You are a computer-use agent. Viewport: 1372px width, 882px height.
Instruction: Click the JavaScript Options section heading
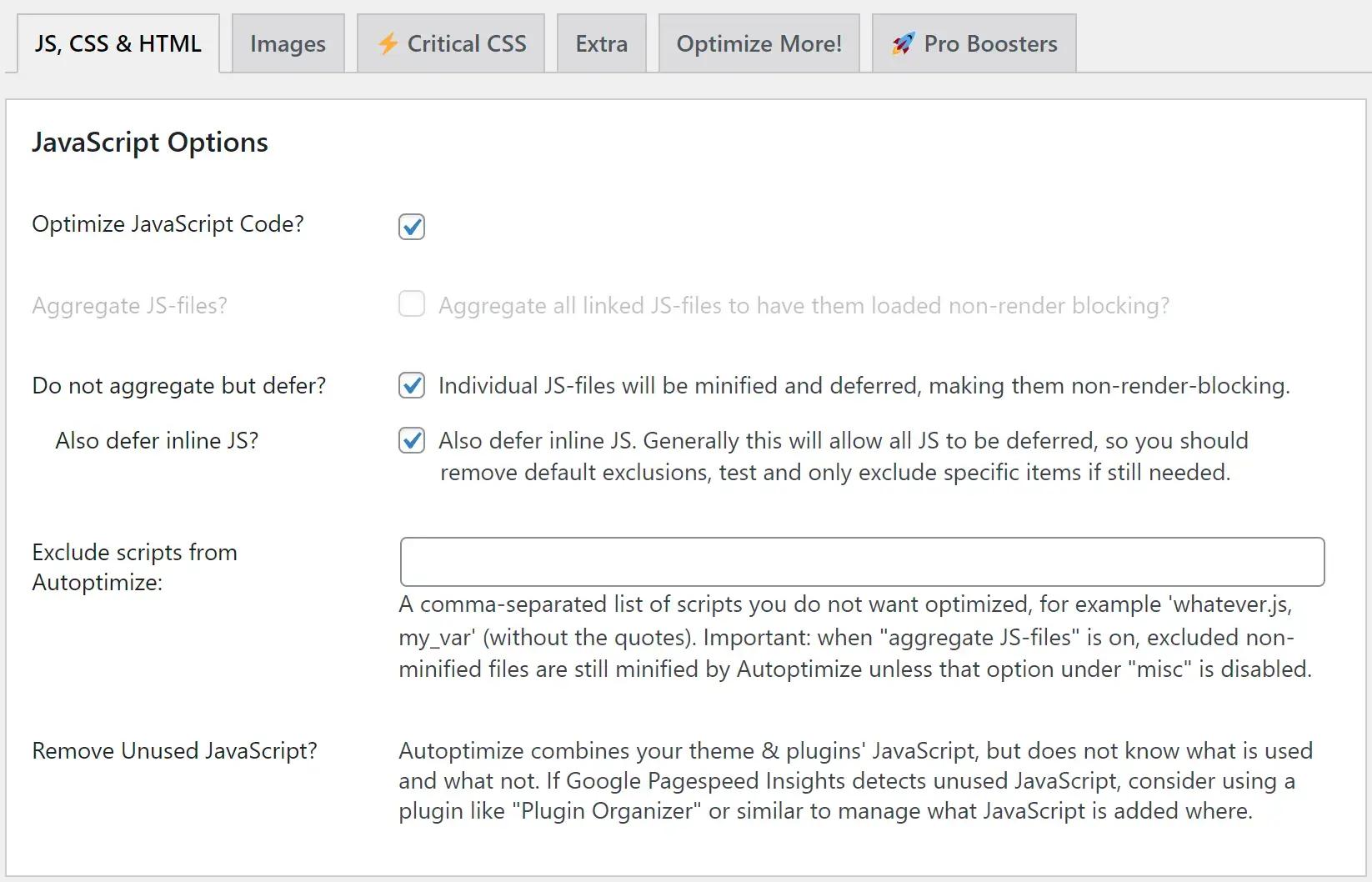(x=150, y=143)
